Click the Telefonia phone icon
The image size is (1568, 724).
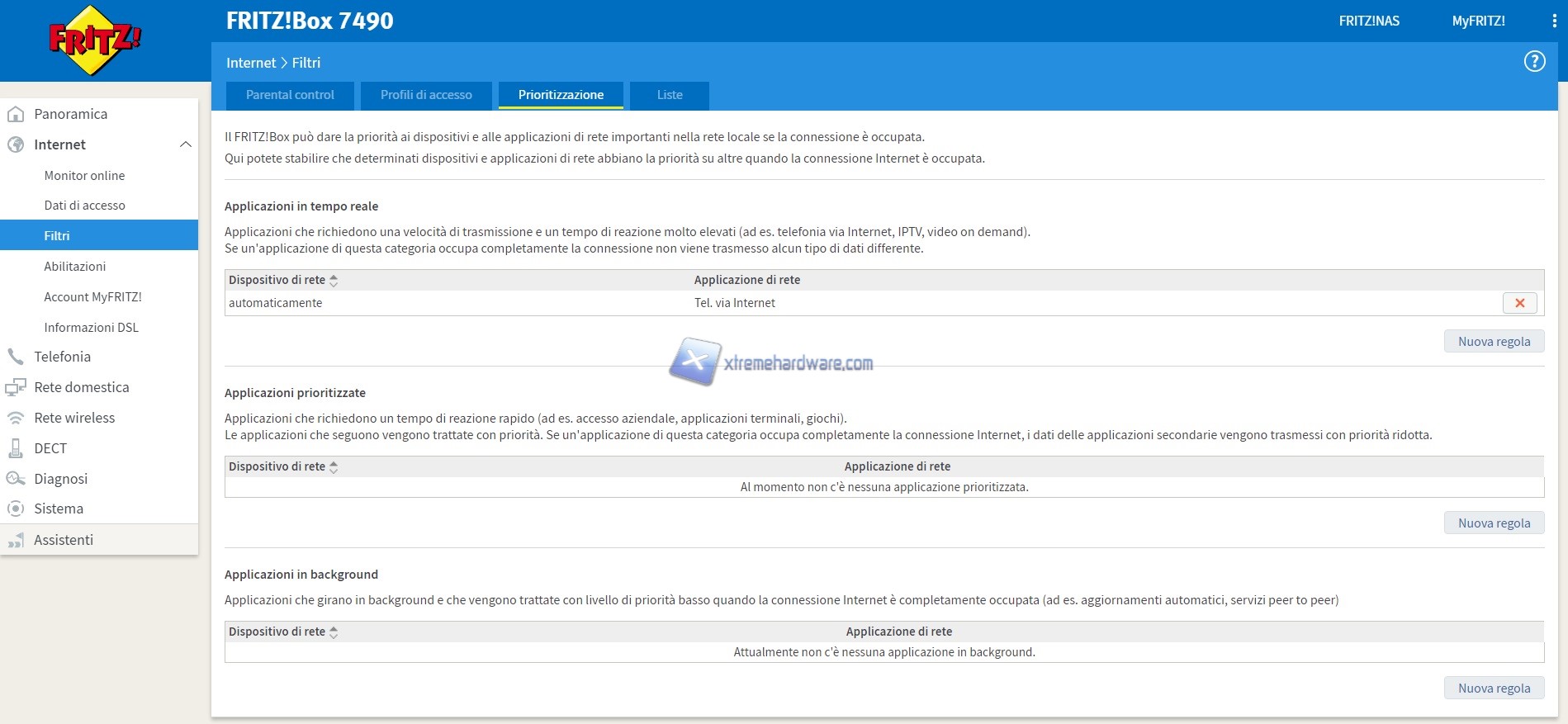16,357
